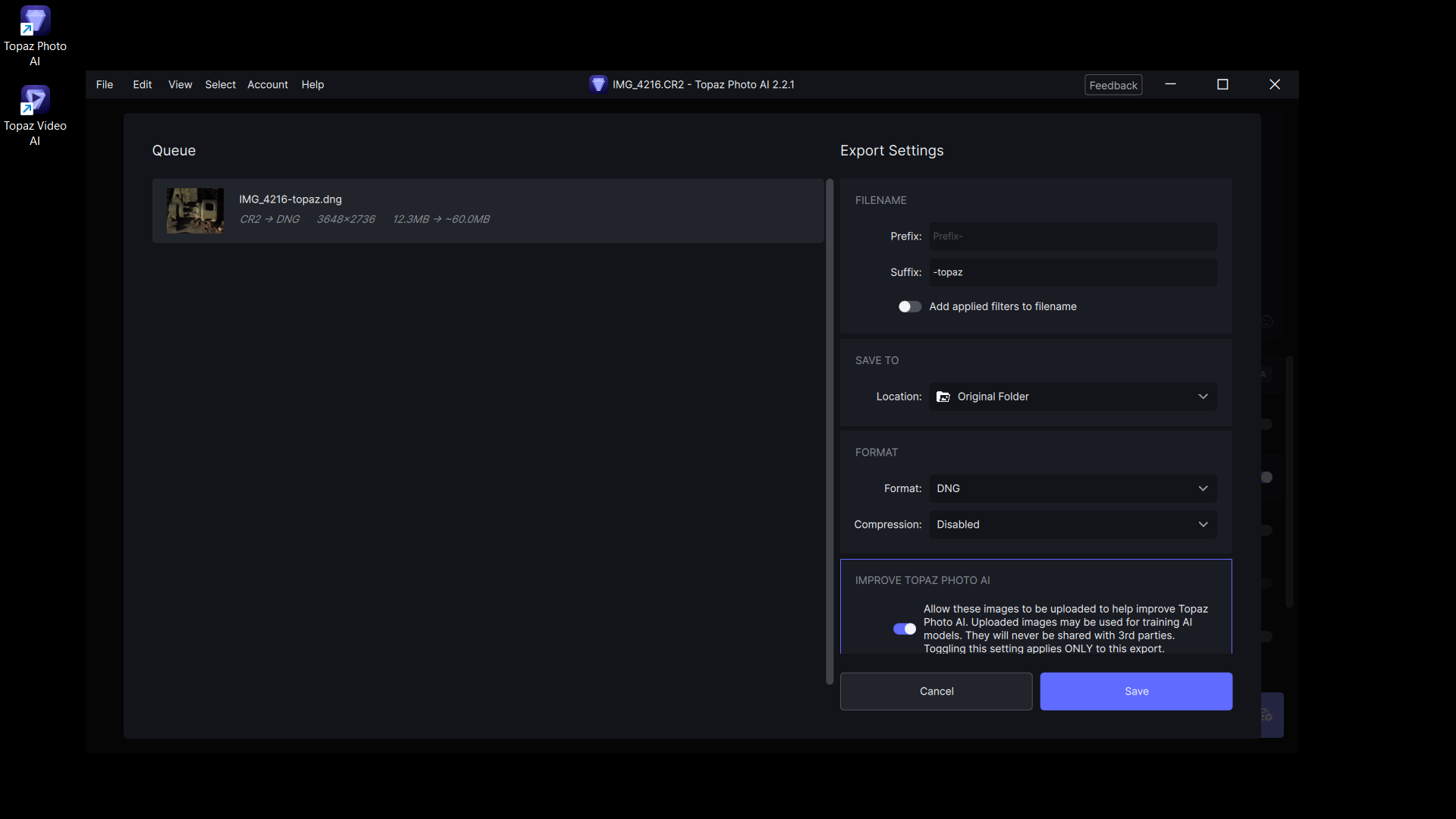Viewport: 1456px width, 819px height.
Task: Disable the image upload improvement toggle
Action: (904, 629)
